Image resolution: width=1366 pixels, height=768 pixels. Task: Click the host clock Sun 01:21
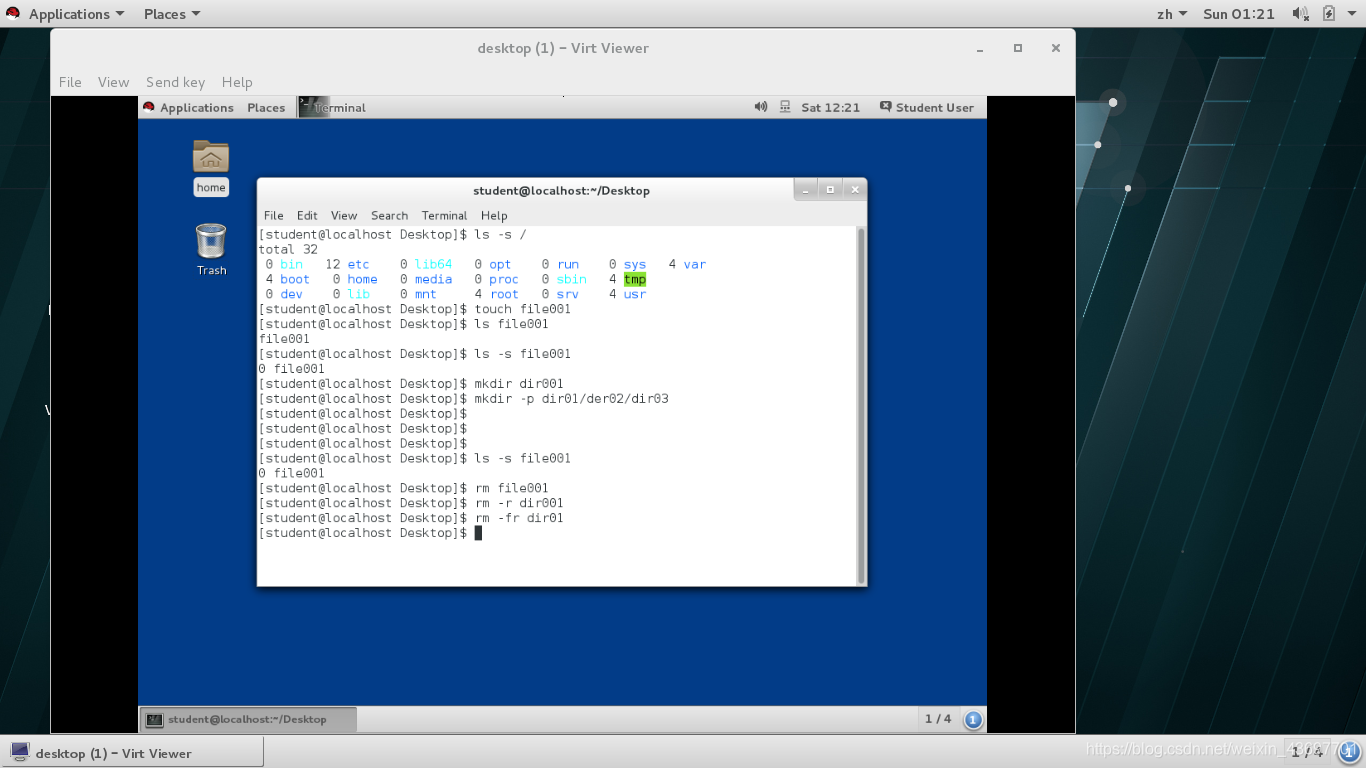[x=1239, y=14]
